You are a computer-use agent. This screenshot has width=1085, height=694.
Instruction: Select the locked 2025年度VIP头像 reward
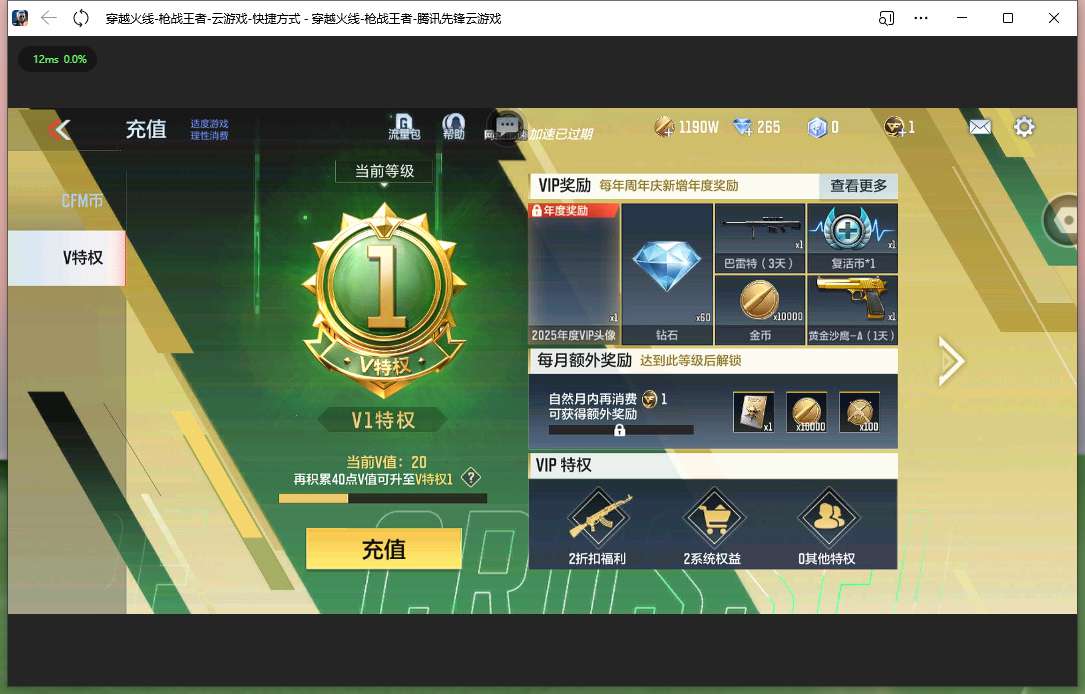tap(574, 274)
